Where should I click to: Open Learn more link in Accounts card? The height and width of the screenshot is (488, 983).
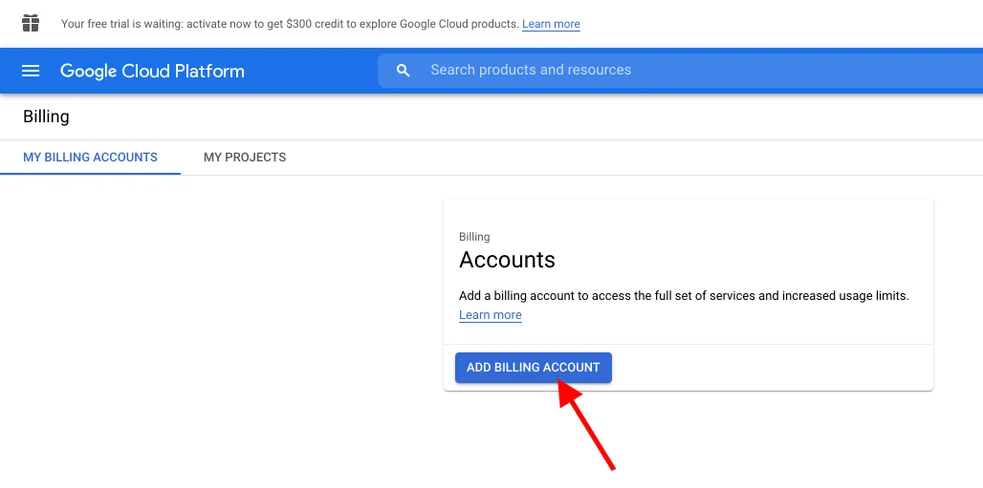[x=490, y=315]
